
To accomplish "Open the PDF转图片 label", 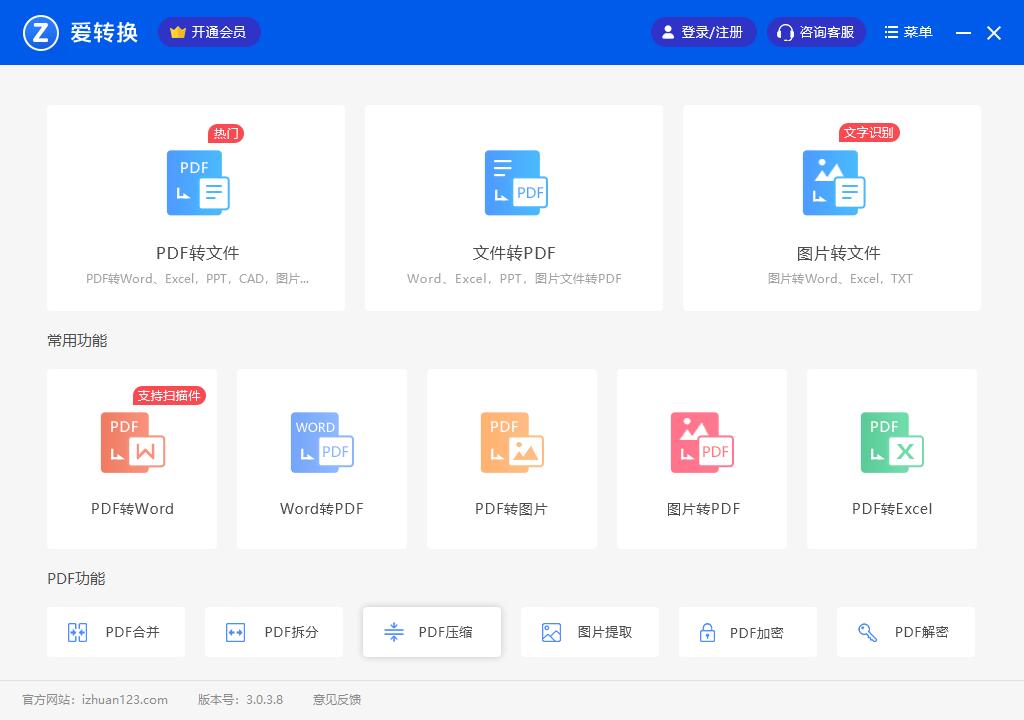I will (511, 509).
